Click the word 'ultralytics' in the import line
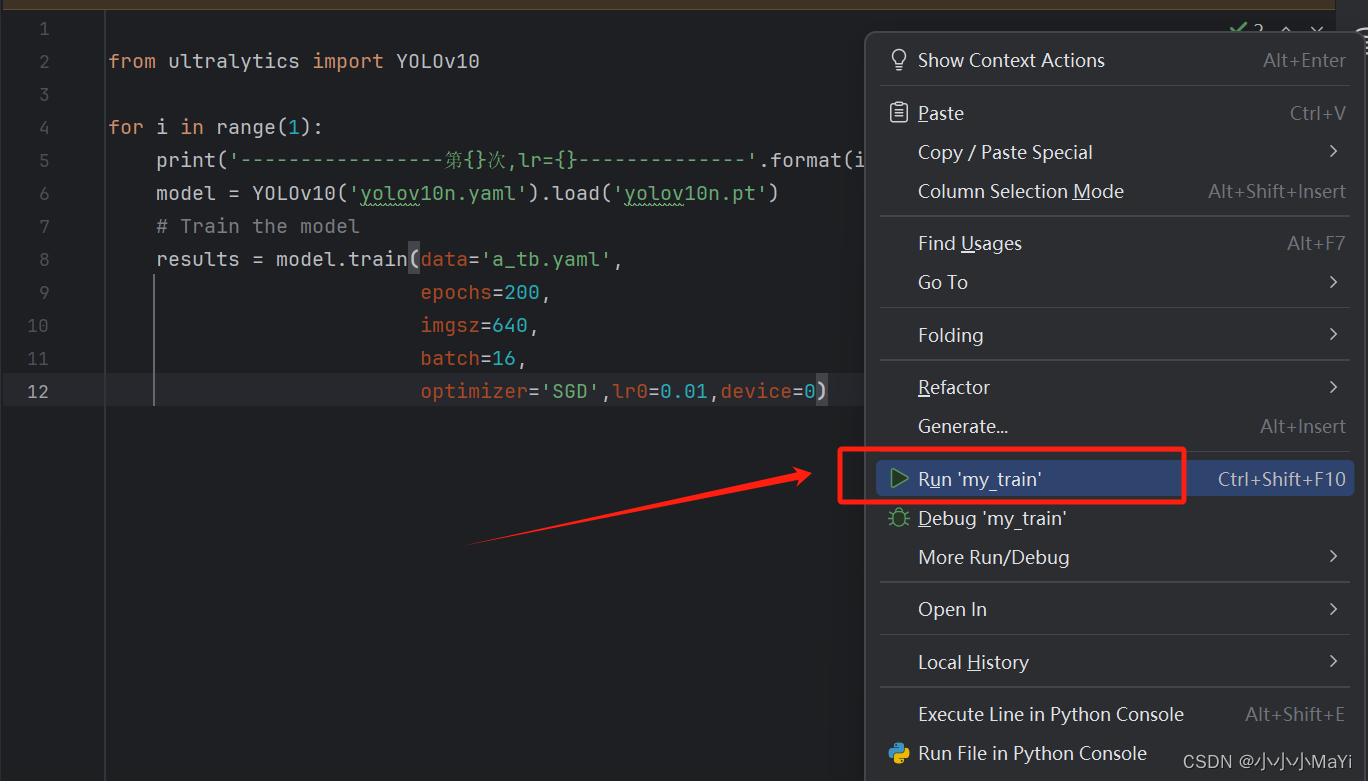Viewport: 1368px width, 781px height. tap(234, 61)
